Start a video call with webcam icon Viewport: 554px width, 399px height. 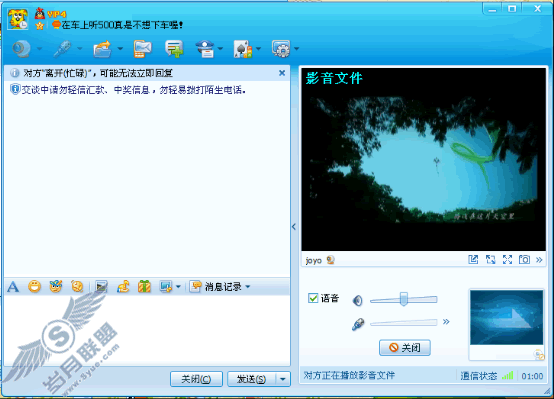point(22,49)
